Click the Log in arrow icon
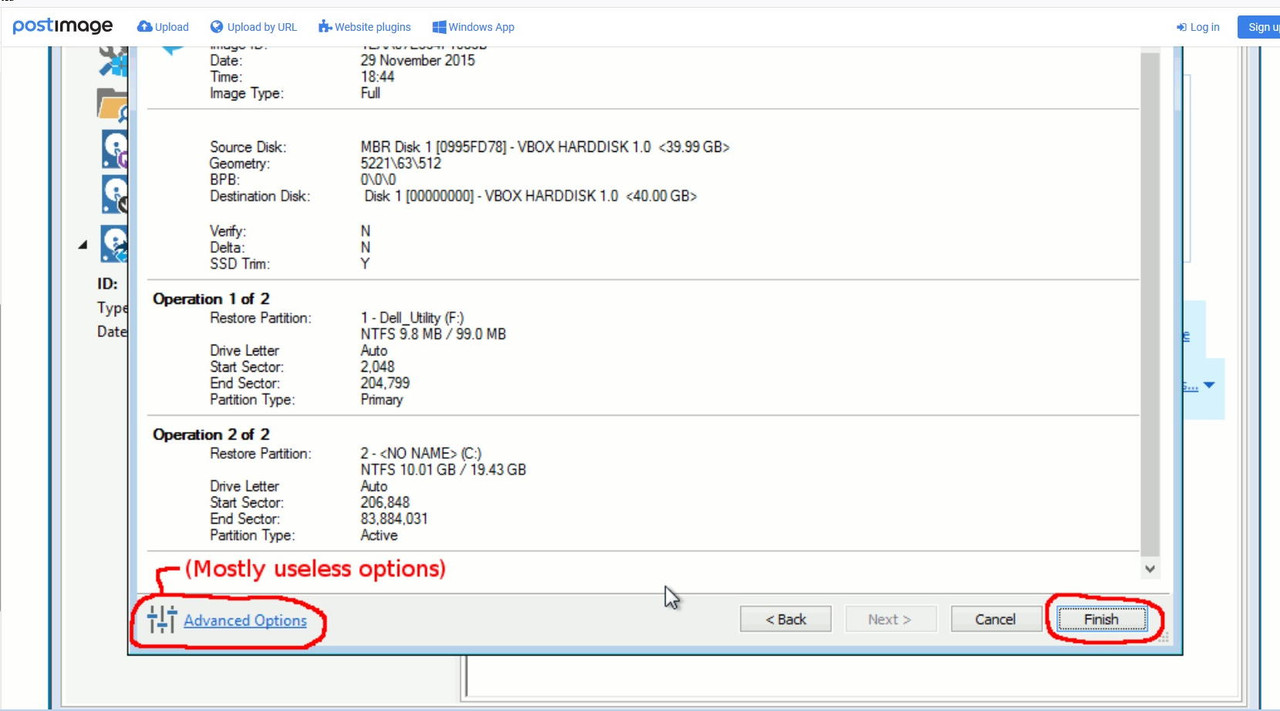Viewport: 1280px width, 711px height. coord(1181,27)
